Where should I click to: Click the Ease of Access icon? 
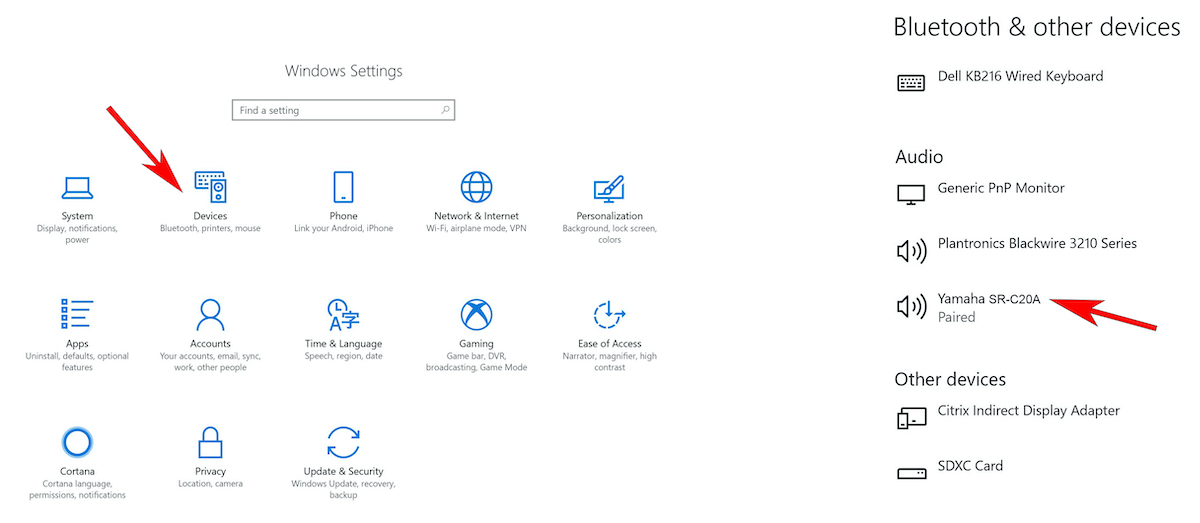click(609, 314)
